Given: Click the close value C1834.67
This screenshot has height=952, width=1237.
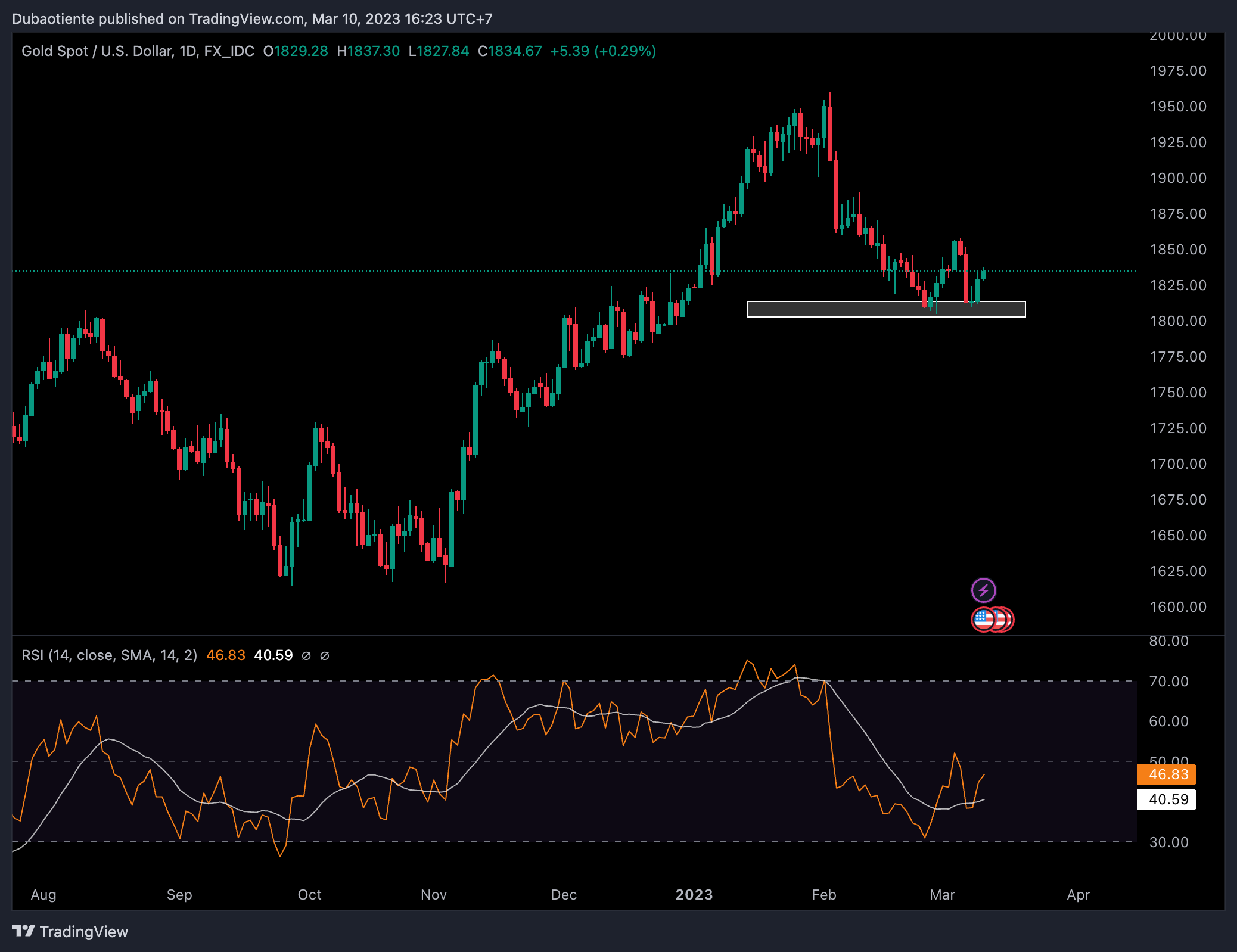Looking at the screenshot, I should point(510,51).
